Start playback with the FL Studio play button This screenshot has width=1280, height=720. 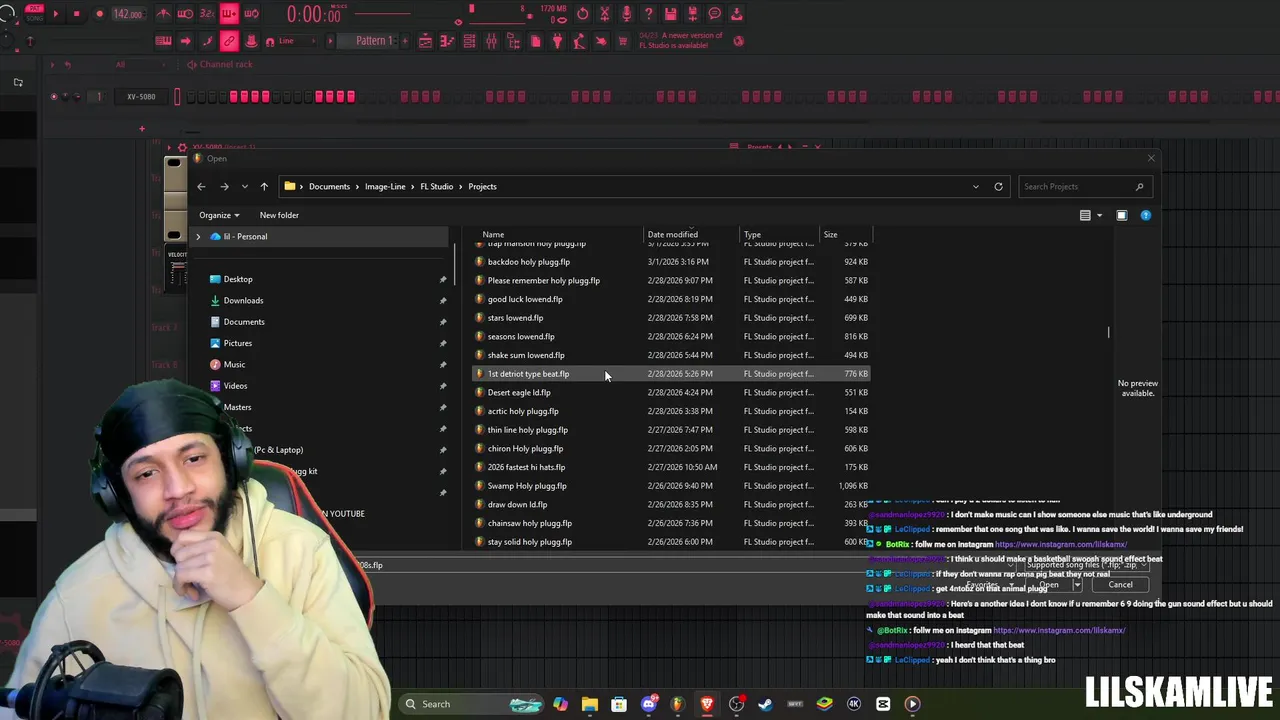click(x=54, y=14)
